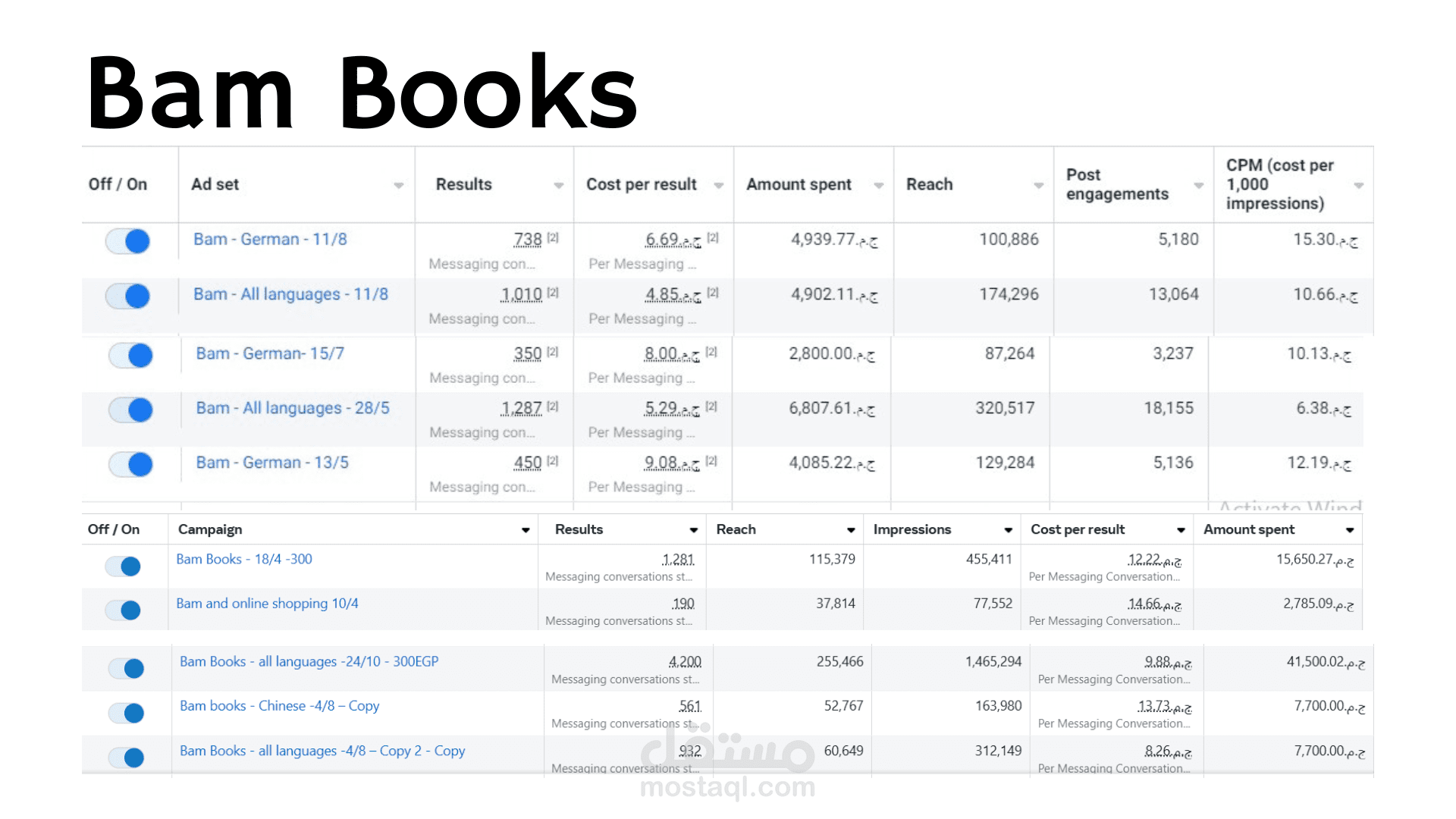
Task: Click the 15.30 CPM value
Action: (x=1326, y=240)
